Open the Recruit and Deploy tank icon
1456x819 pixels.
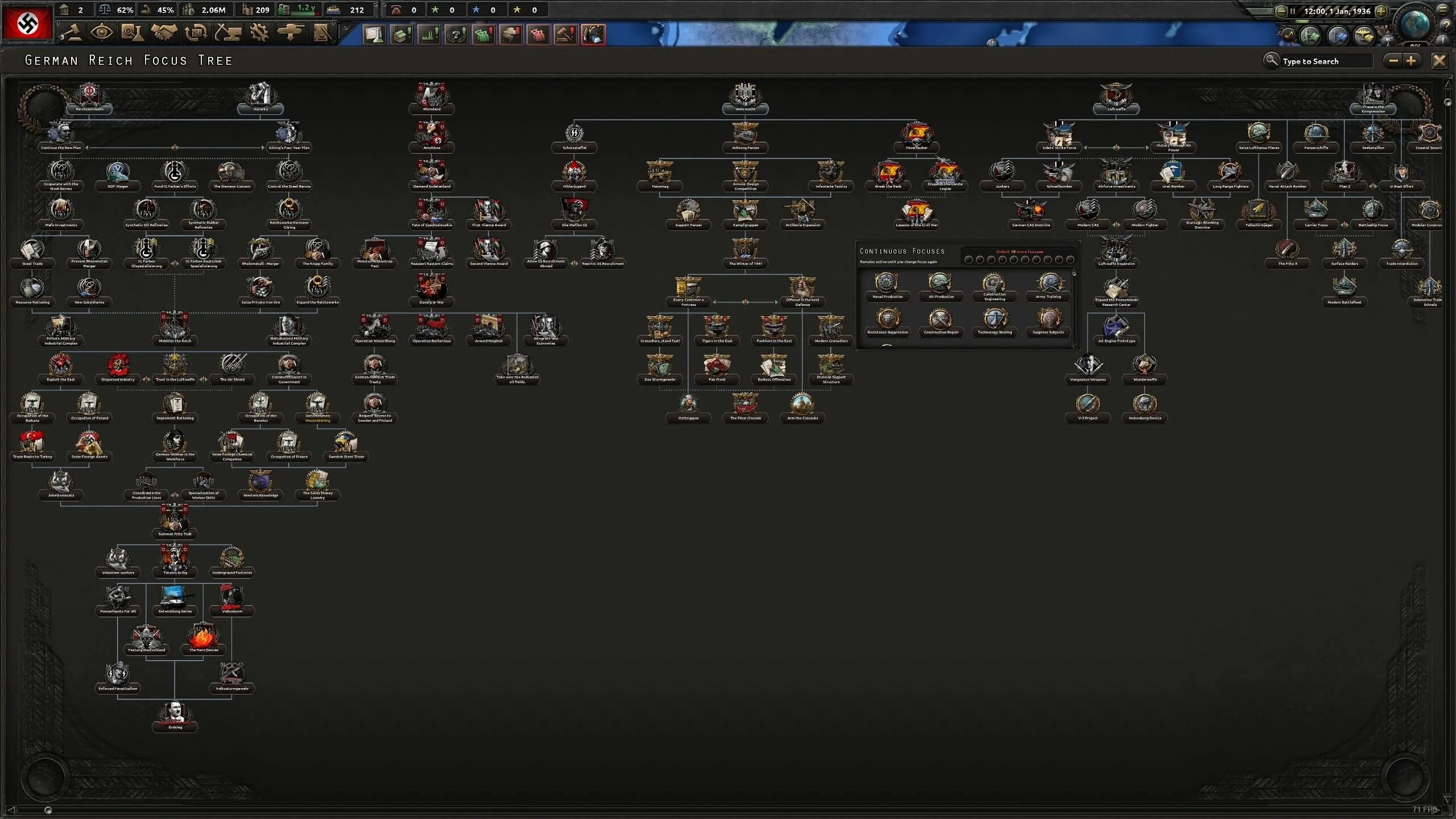(290, 33)
